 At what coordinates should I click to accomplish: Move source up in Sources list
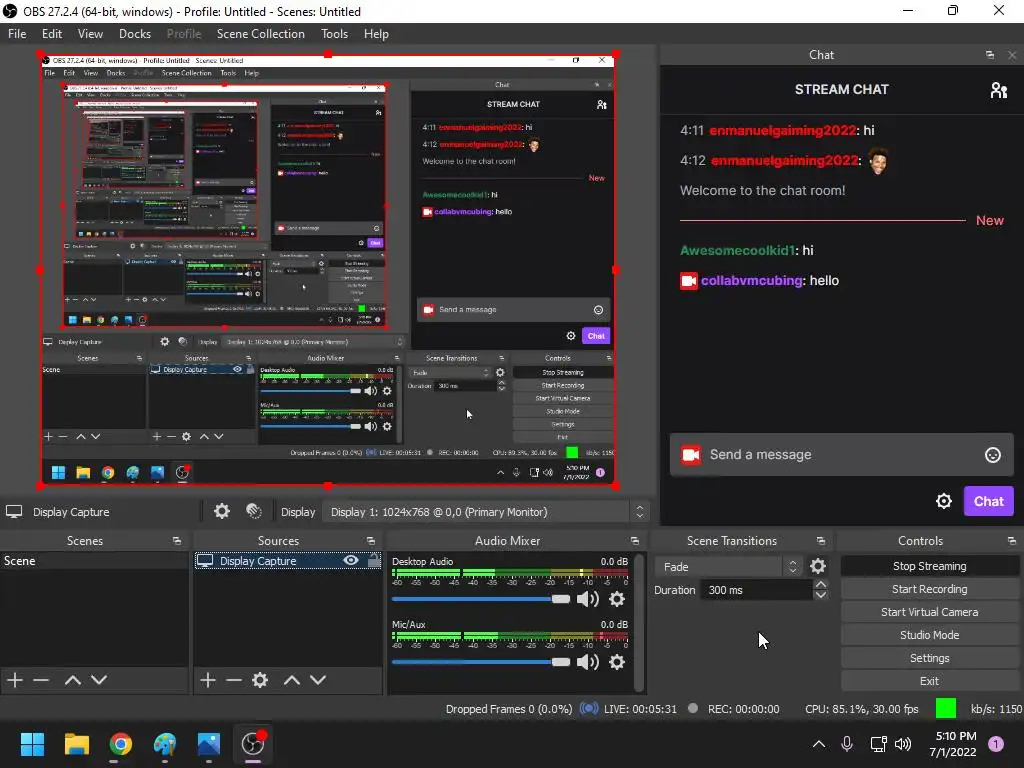tap(292, 680)
